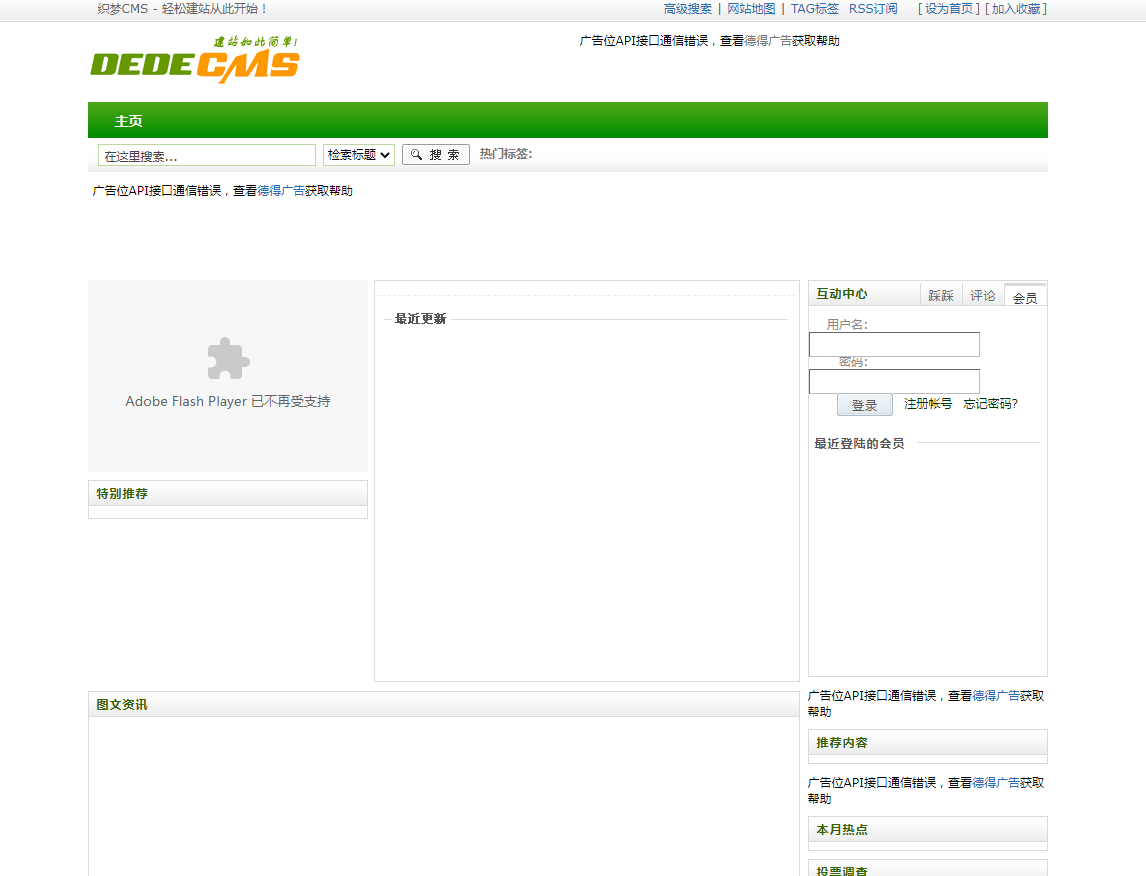
Task: Open the TAG标签 page
Action: [x=812, y=8]
